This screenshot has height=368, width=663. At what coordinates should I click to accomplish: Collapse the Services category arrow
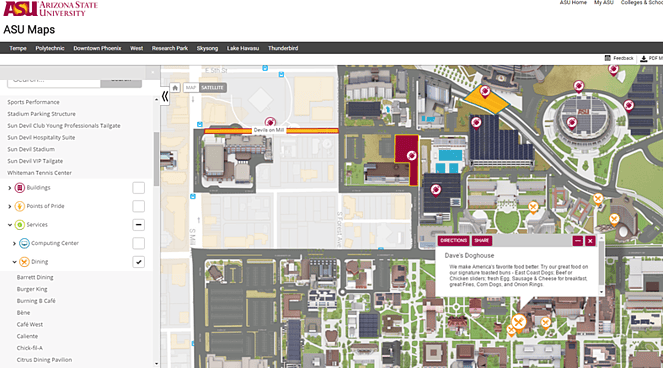10,225
